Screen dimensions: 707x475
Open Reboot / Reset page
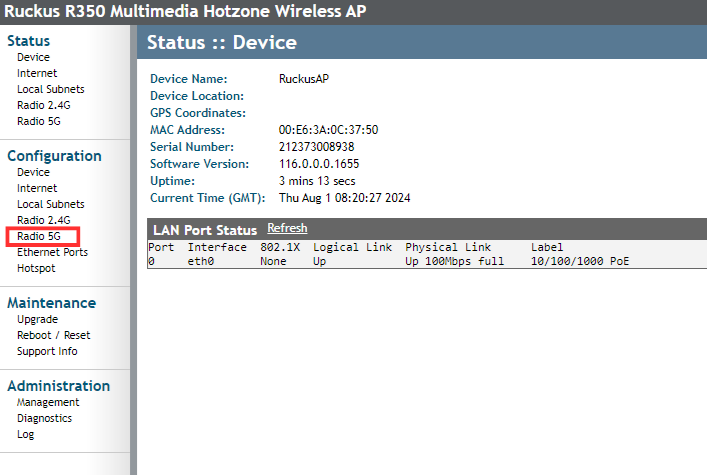[x=53, y=335]
